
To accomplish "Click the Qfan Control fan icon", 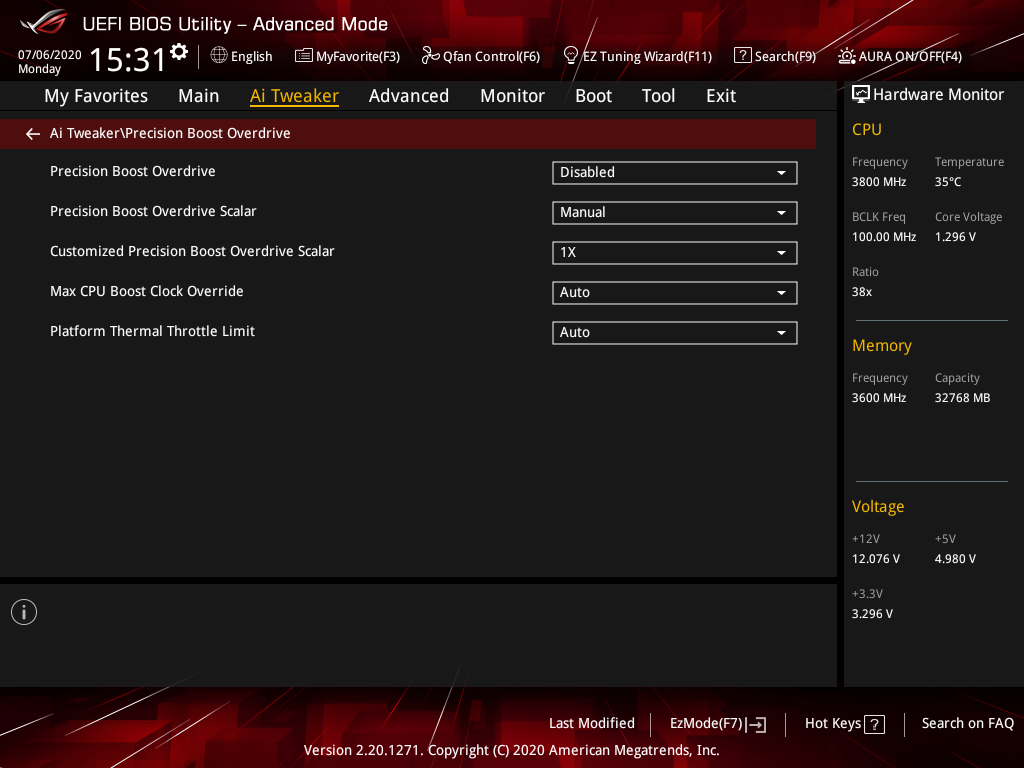I will click(x=430, y=56).
